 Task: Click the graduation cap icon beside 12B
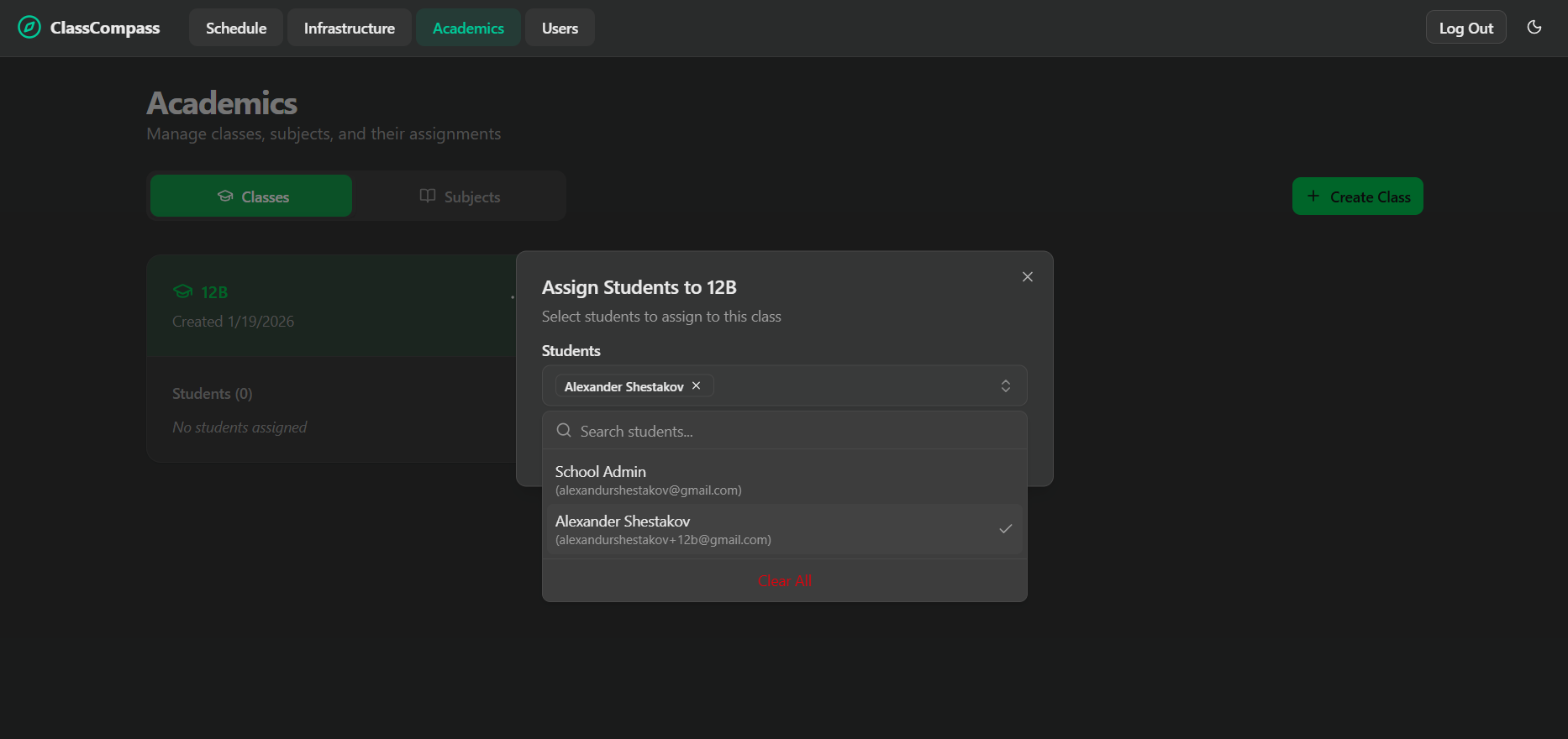pos(182,291)
